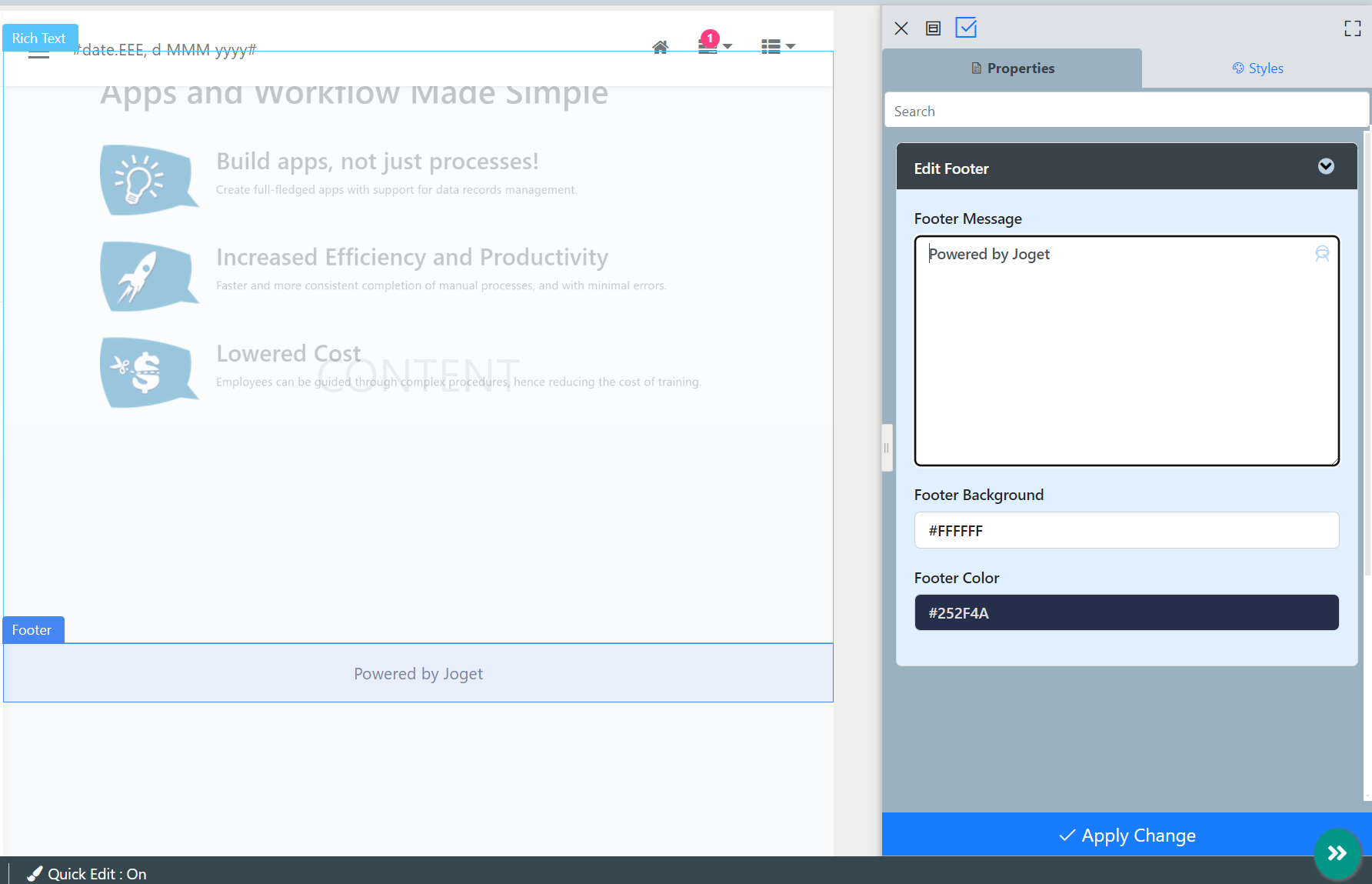Click the 'Build apps, not just processes!' heading
This screenshot has width=1372, height=884.
pos(378,162)
